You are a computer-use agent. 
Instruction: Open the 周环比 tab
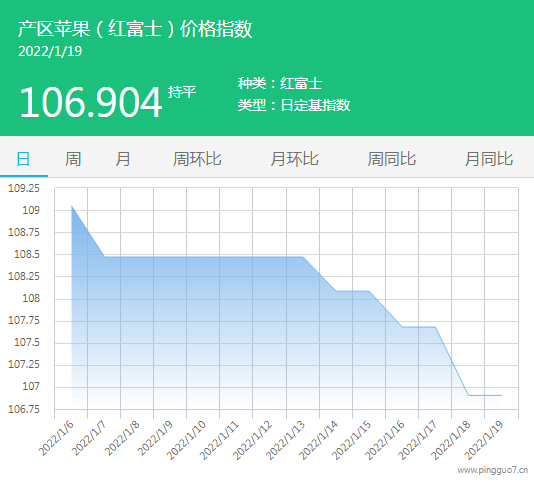[x=197, y=159]
